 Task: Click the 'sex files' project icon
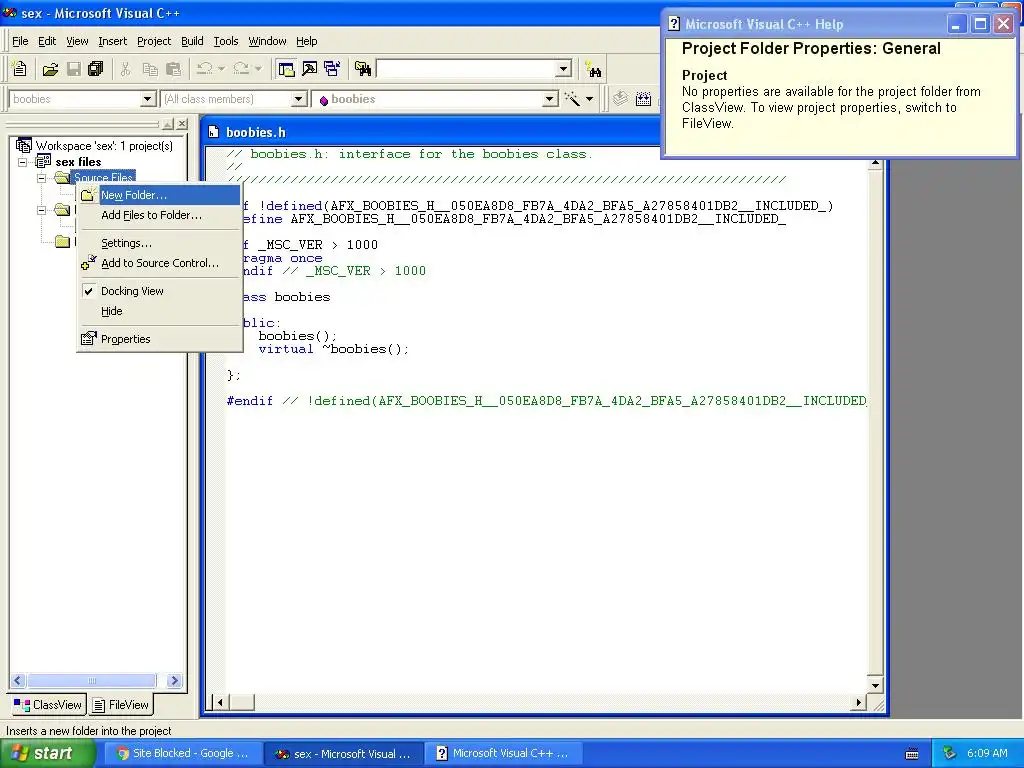43,161
